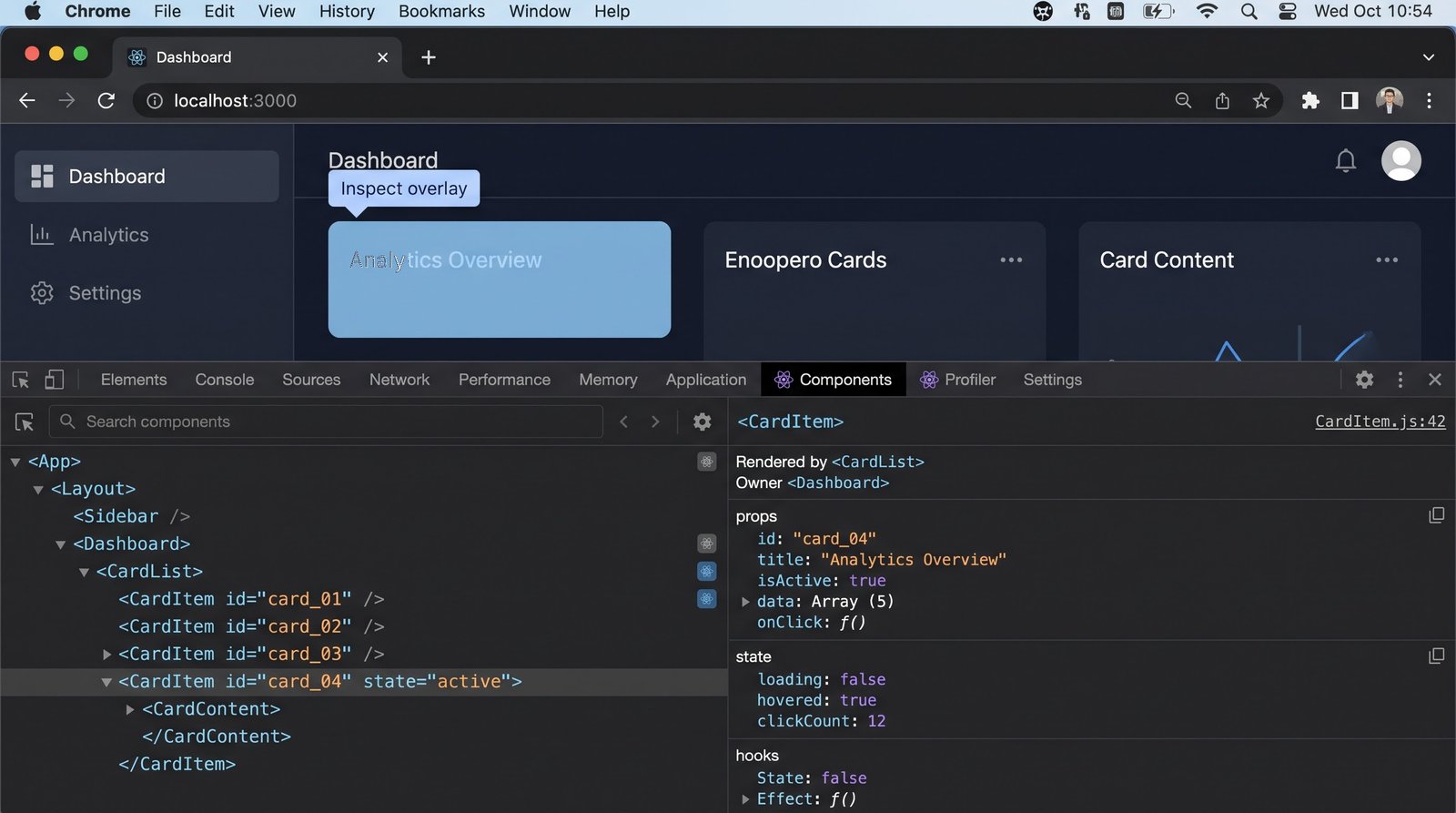Collapse the App tree node

click(x=15, y=462)
